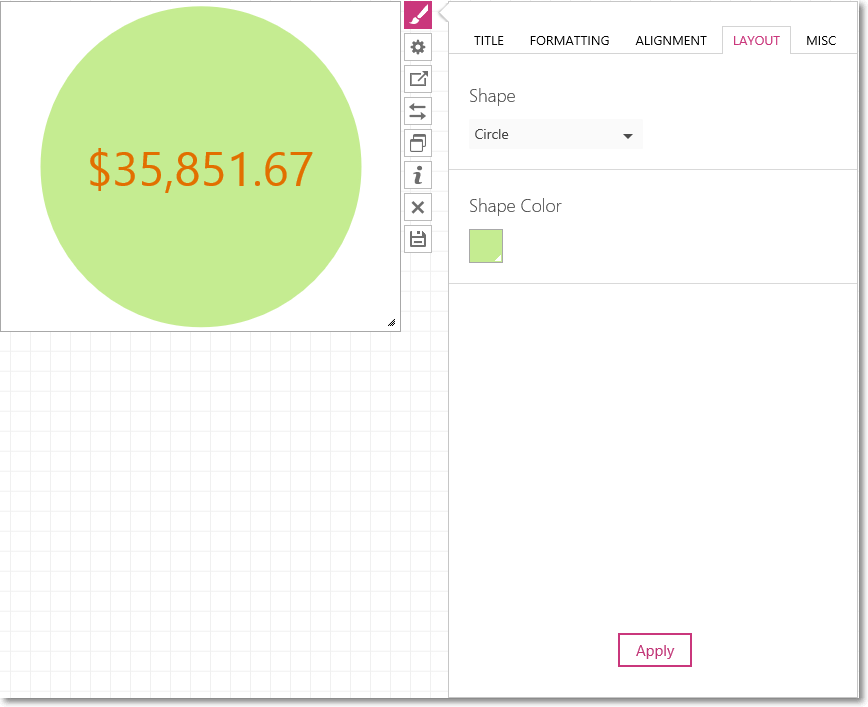The image size is (868, 707).
Task: Switch to the FORMATTING tab
Action: (569, 40)
